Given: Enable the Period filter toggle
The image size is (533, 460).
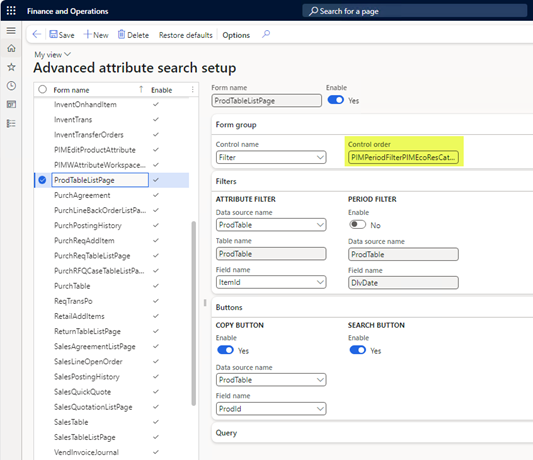Looking at the screenshot, I should point(357,225).
